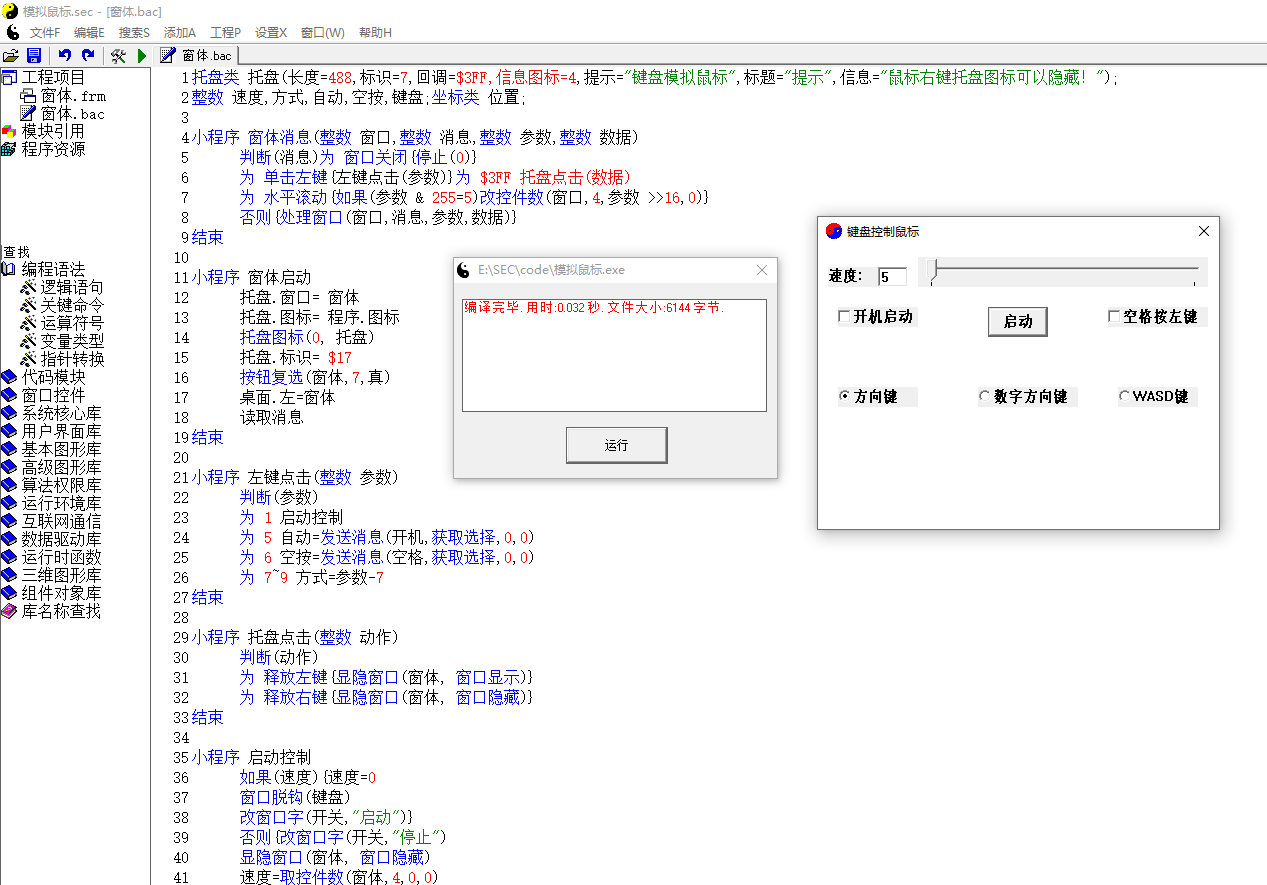
Task: Click the grid icon for 程序资源
Action: coord(10,149)
